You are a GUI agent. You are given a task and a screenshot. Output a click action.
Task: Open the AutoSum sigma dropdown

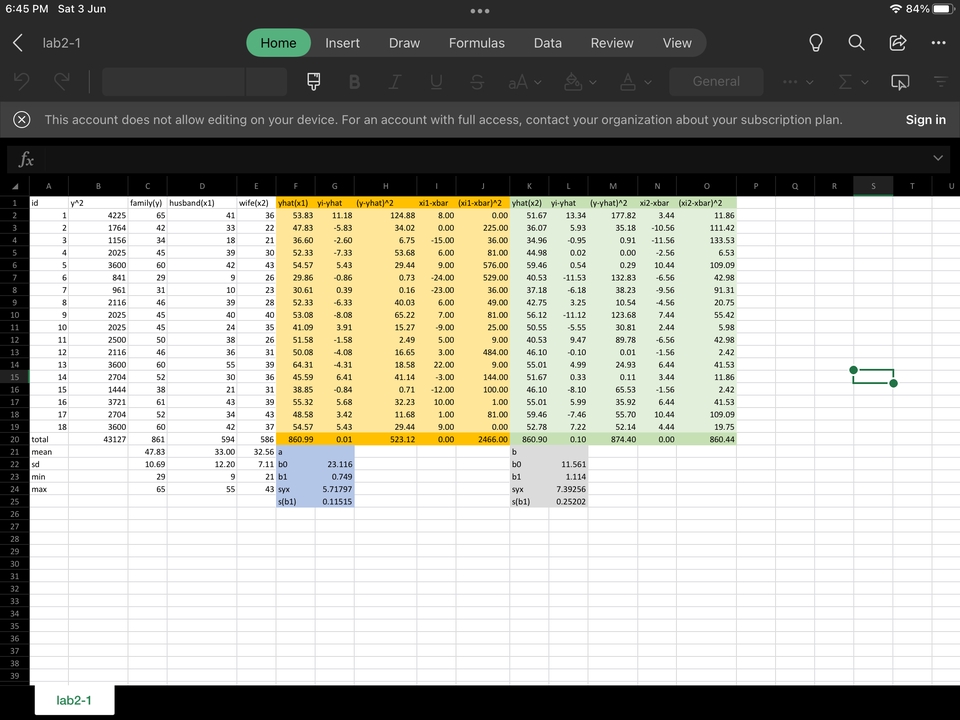[x=853, y=82]
